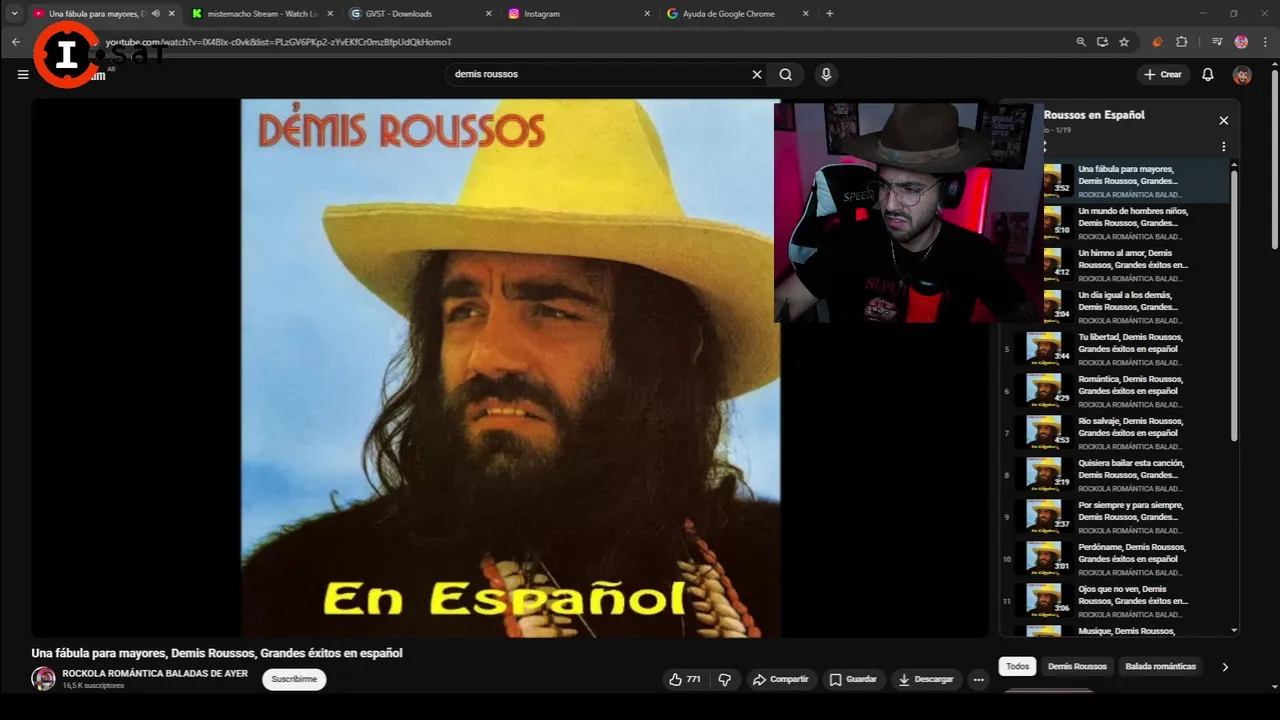Image resolution: width=1280 pixels, height=720 pixels.
Task: Select the Balada románticas filter chip
Action: pyautogui.click(x=1160, y=666)
